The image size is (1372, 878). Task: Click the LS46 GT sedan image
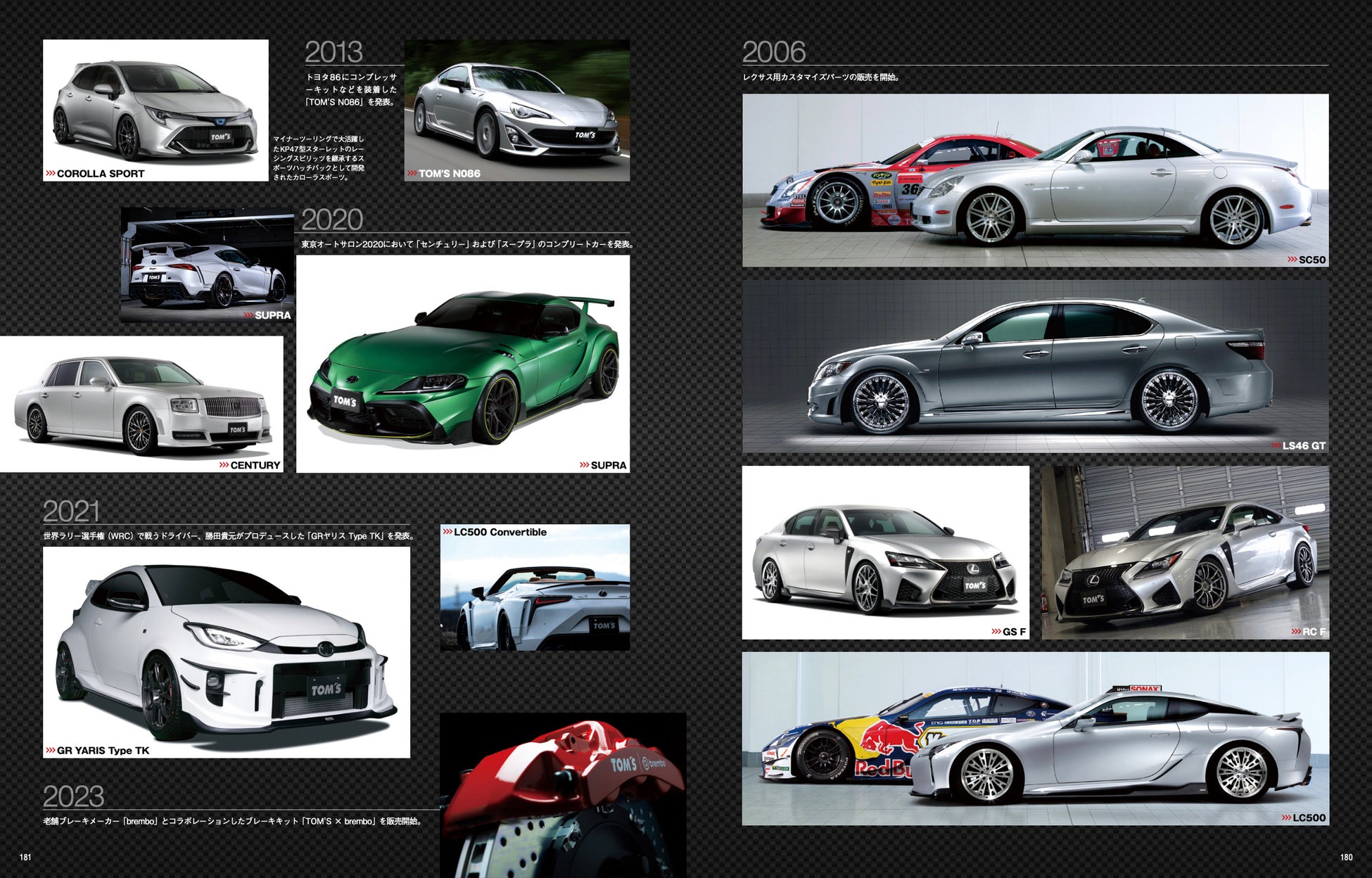click(1035, 366)
